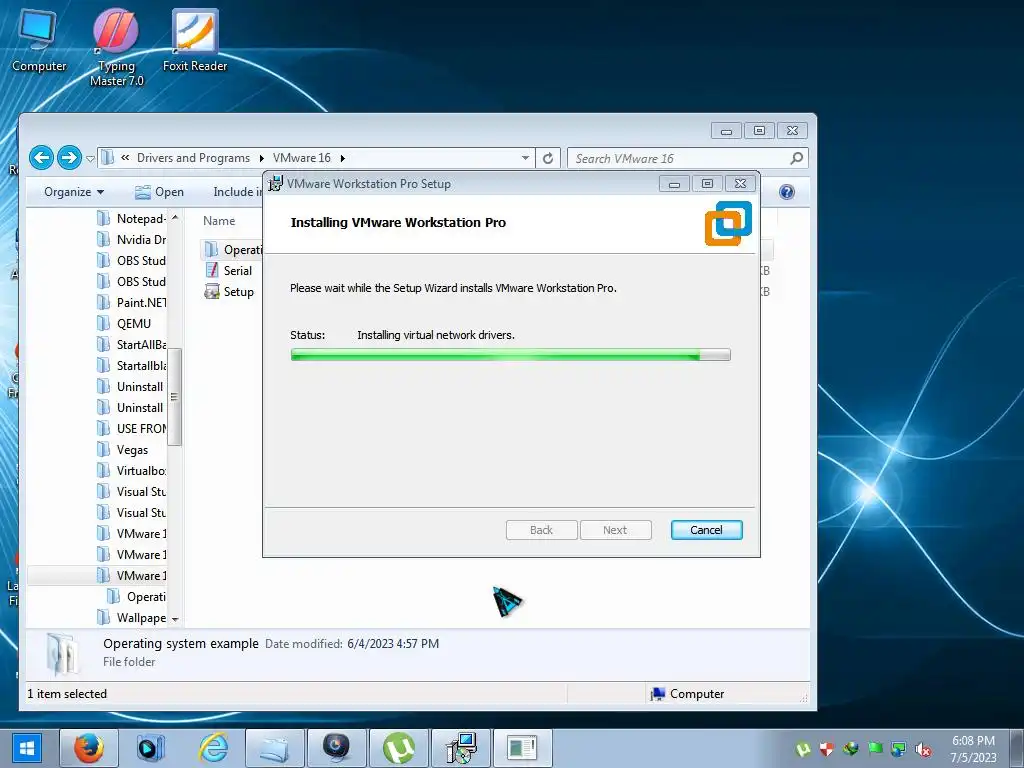The image size is (1024, 768).
Task: Launch Internet Explorer from taskbar
Action: (x=213, y=748)
